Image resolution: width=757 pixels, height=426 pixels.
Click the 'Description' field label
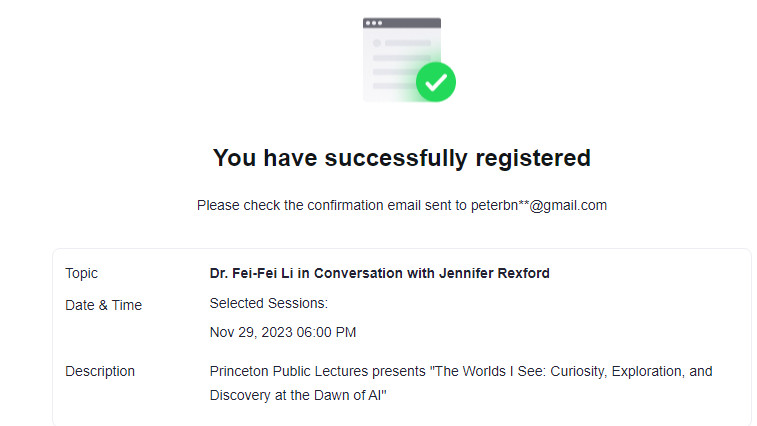[x=100, y=371]
